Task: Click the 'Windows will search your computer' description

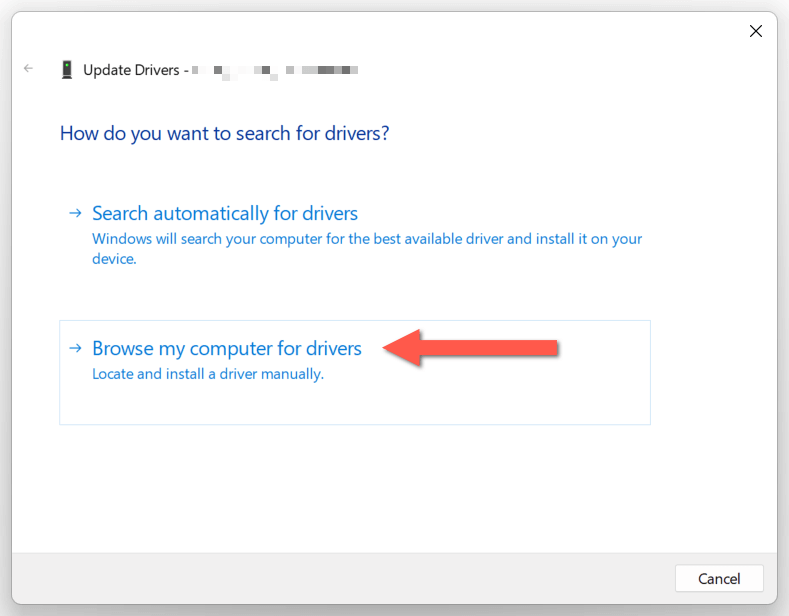Action: point(366,239)
